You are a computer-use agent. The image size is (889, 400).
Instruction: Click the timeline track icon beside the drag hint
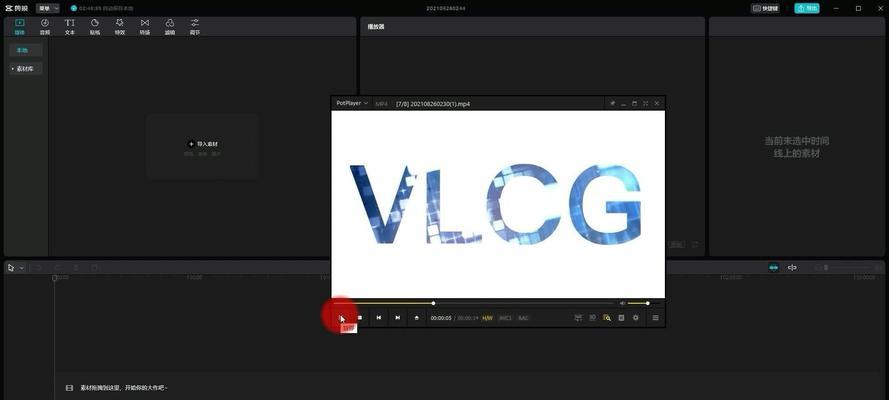coord(69,388)
